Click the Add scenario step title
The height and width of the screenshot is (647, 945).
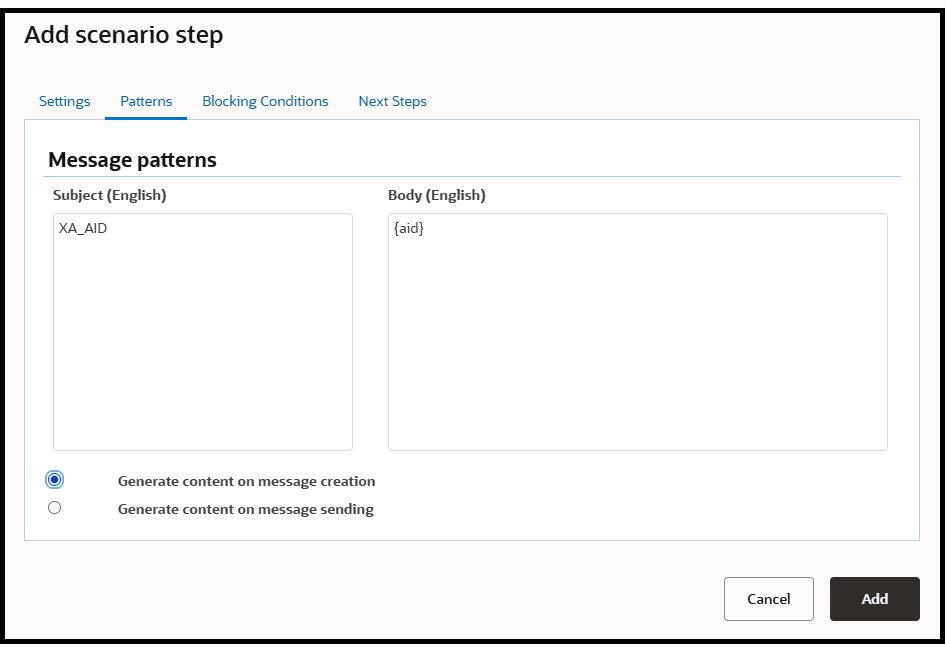[x=124, y=34]
